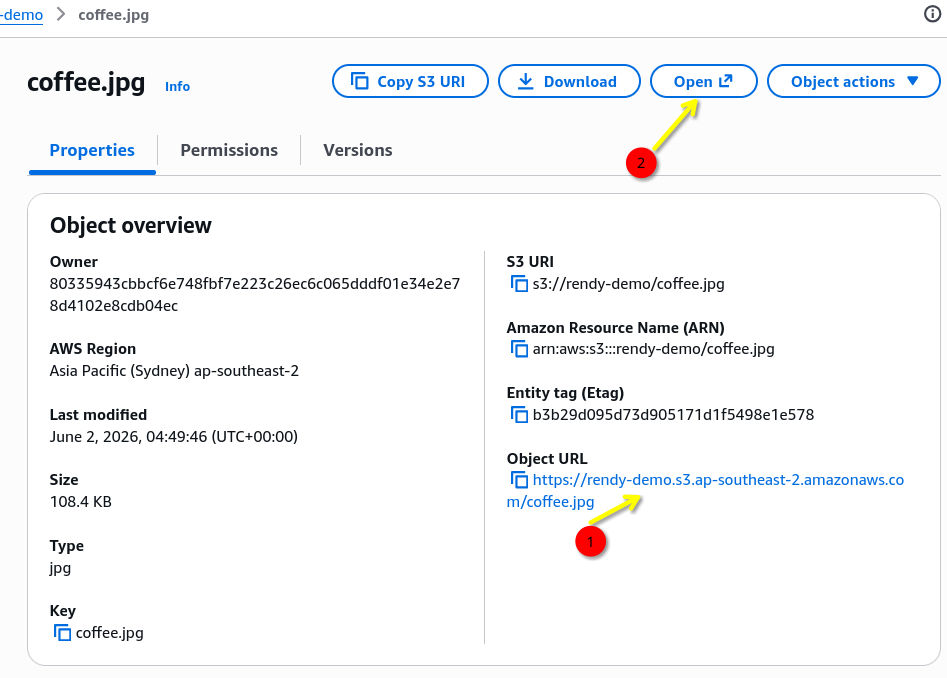Image resolution: width=947 pixels, height=678 pixels.
Task: Click the arn:aws:s3:::rendy-demo/coffee.jpg text
Action: pos(653,349)
